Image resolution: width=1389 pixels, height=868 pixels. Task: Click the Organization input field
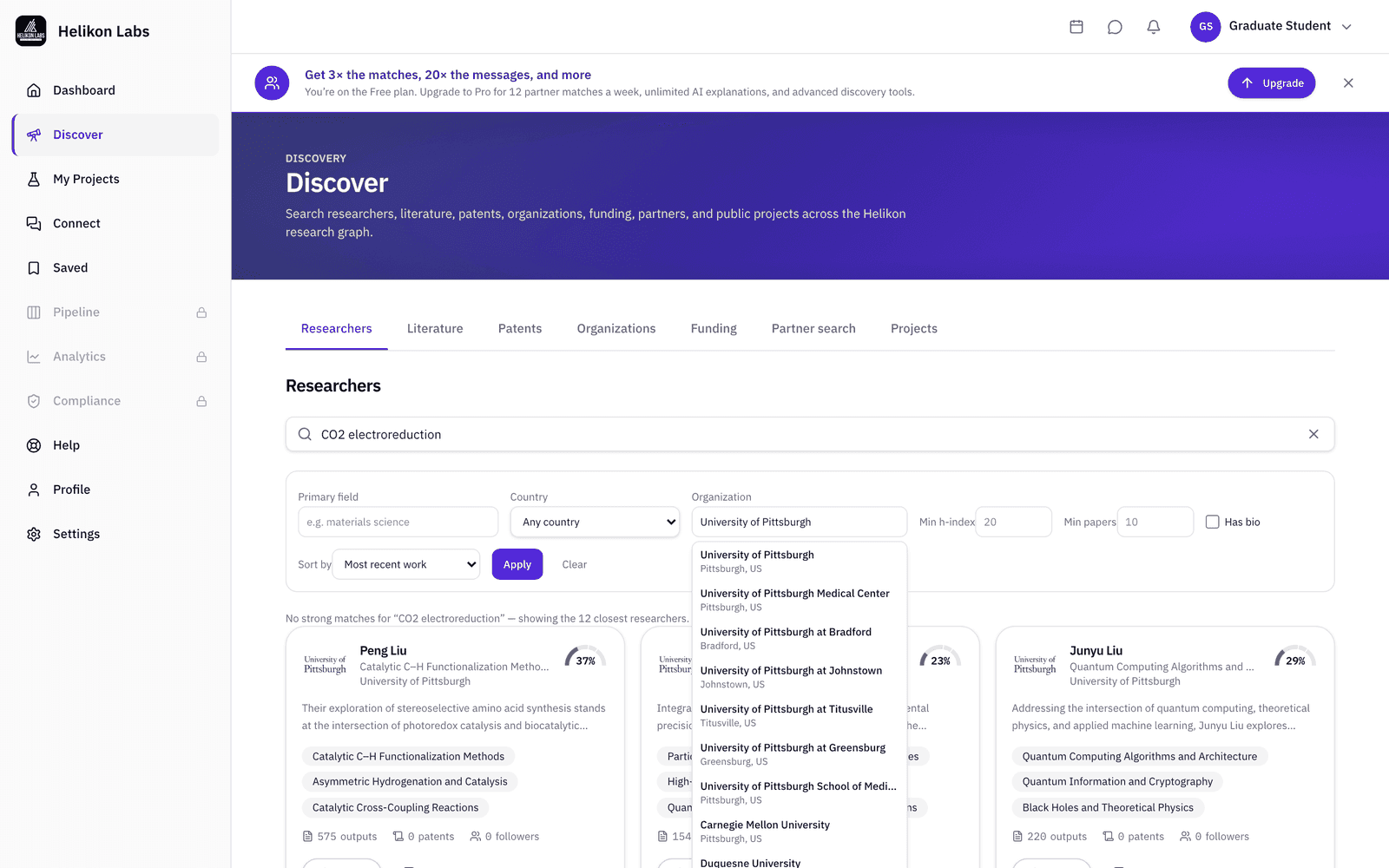pos(800,522)
